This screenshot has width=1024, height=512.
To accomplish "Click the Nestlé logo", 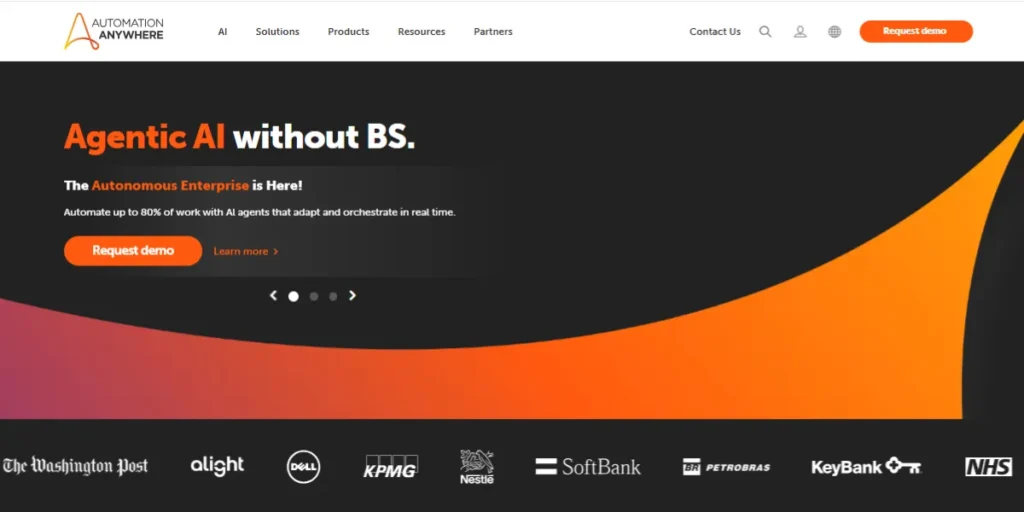I will click(477, 466).
